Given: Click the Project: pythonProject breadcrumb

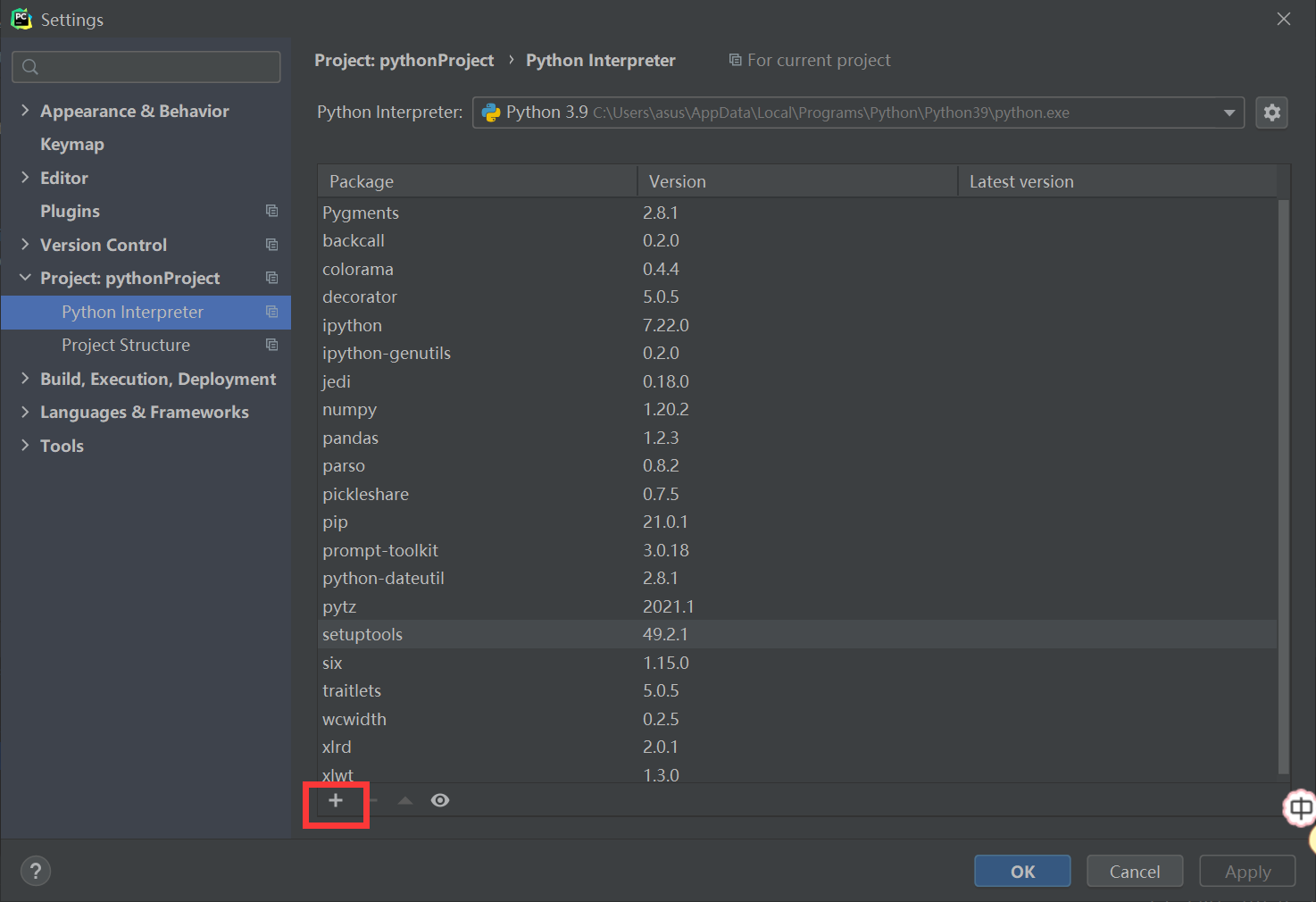Looking at the screenshot, I should point(404,60).
